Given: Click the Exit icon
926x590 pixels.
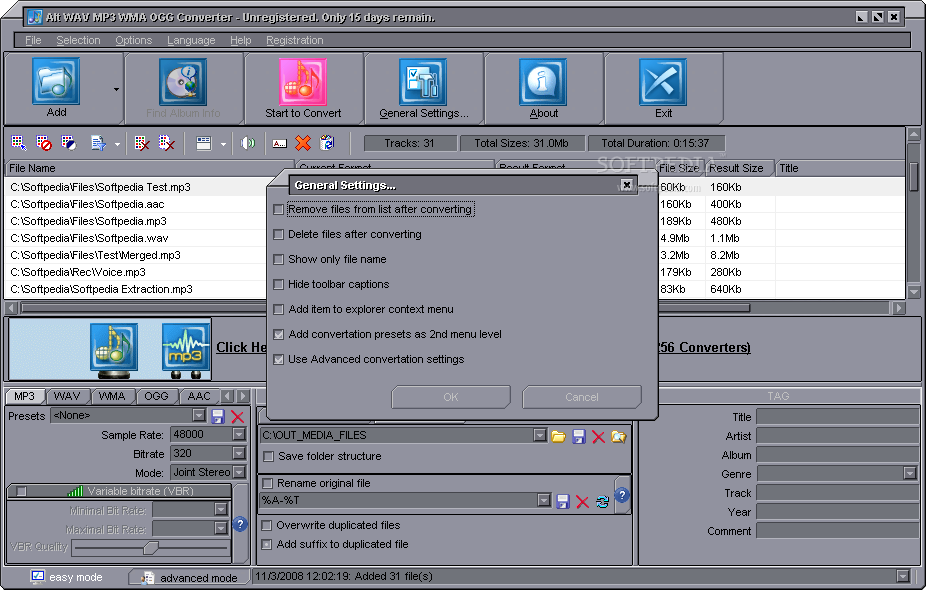Looking at the screenshot, I should [663, 82].
